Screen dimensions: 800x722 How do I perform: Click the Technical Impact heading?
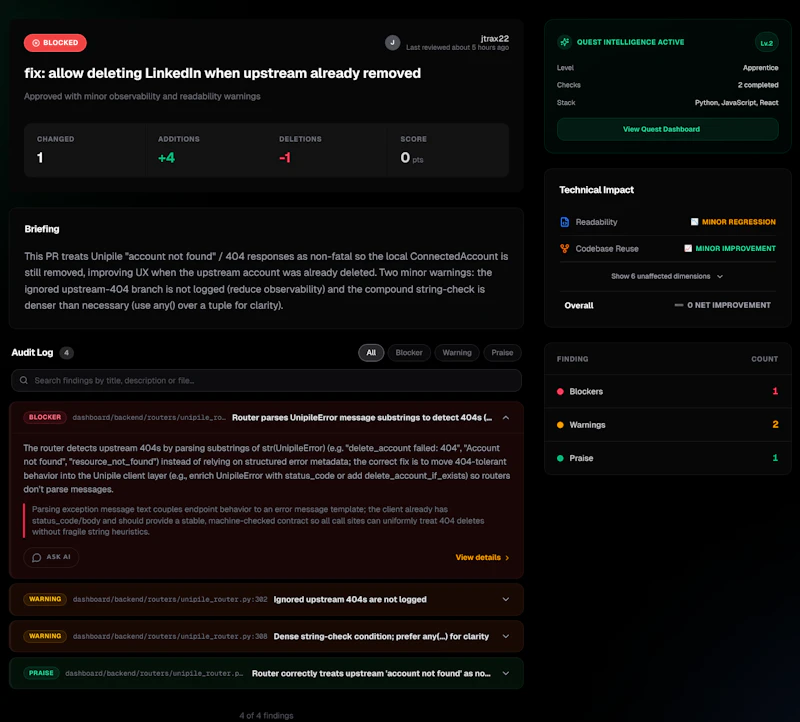point(596,190)
